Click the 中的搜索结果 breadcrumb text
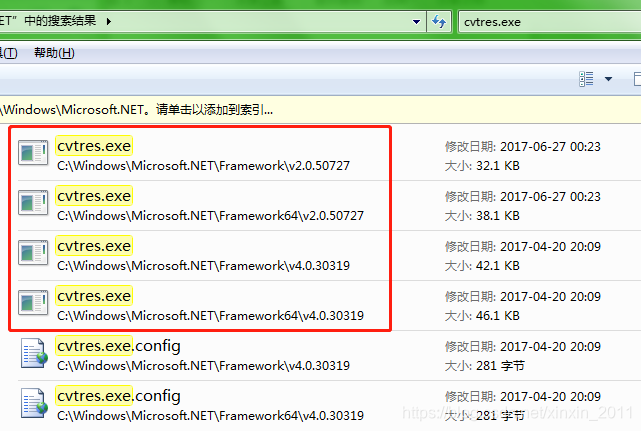The width and height of the screenshot is (641, 431). pos(60,20)
